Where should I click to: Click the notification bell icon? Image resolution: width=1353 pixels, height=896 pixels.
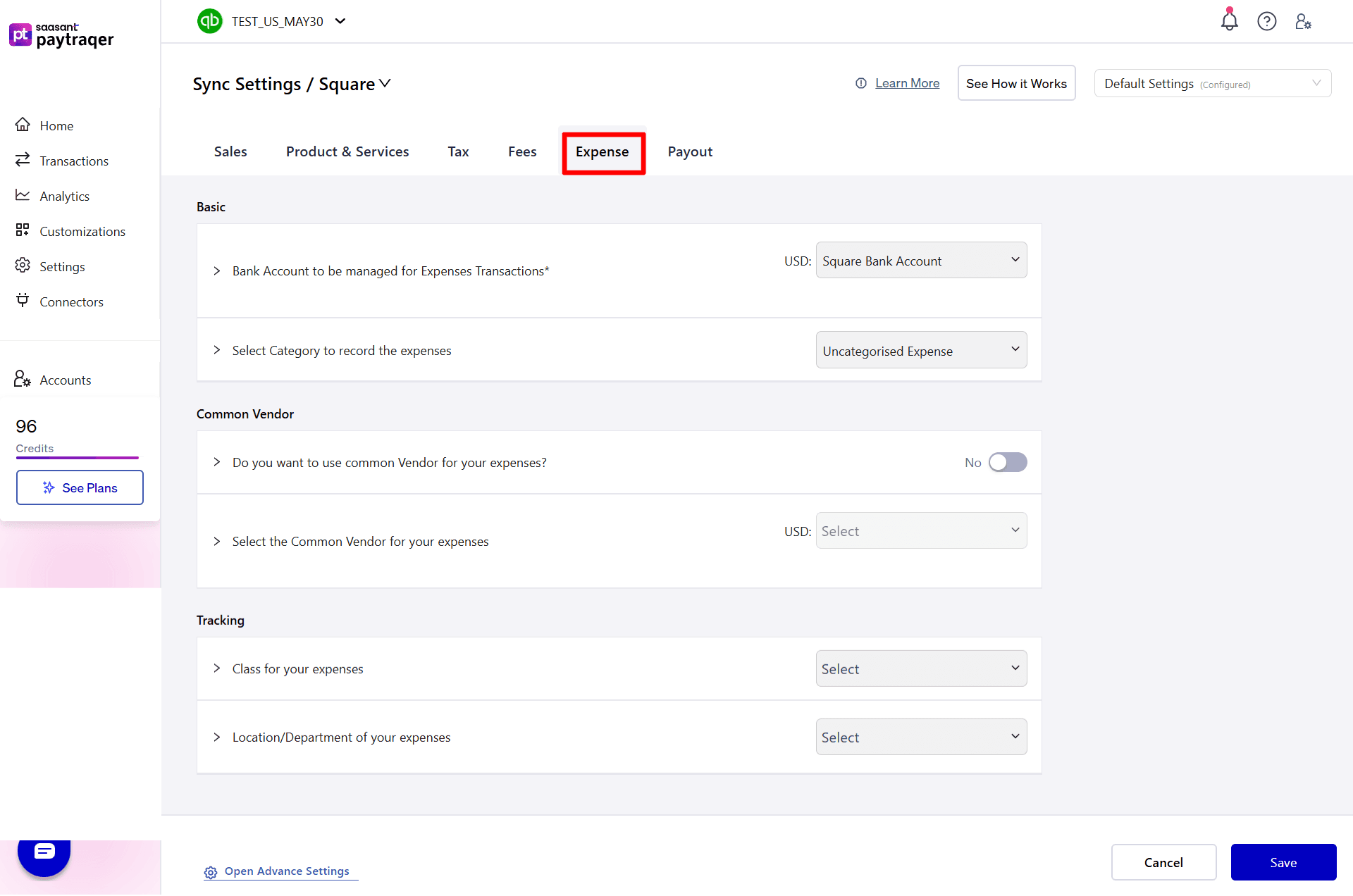[1229, 21]
